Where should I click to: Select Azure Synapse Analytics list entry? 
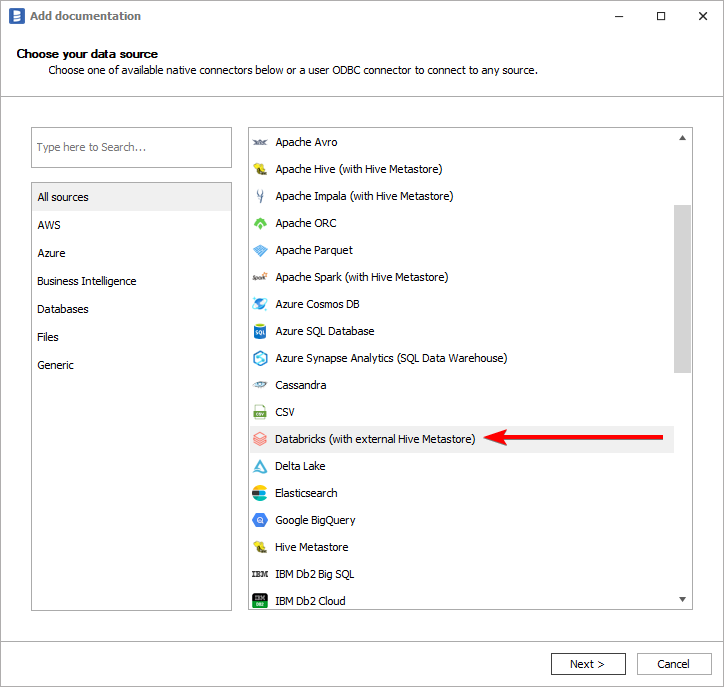tap(391, 358)
